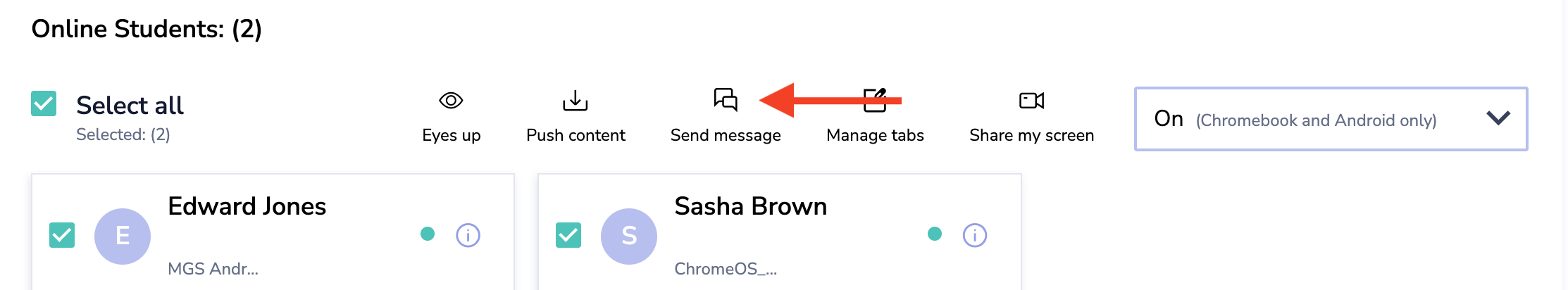Uncheck the Select all checkbox
Screen dimensions: 1568x290
[44, 103]
